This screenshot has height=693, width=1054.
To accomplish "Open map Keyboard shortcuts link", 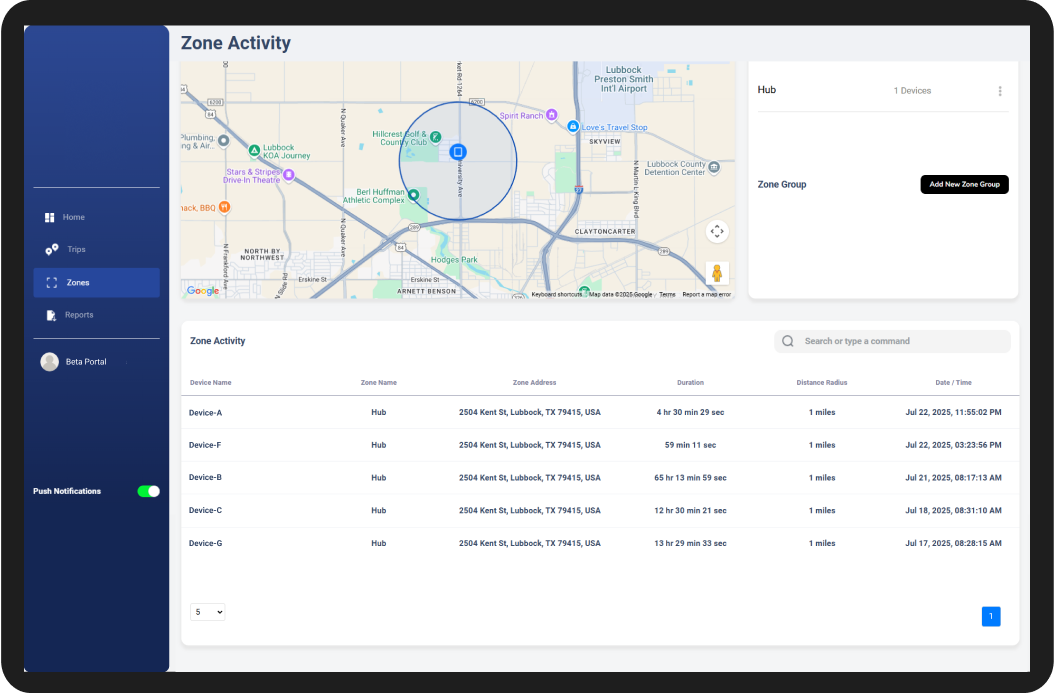I will (x=557, y=294).
